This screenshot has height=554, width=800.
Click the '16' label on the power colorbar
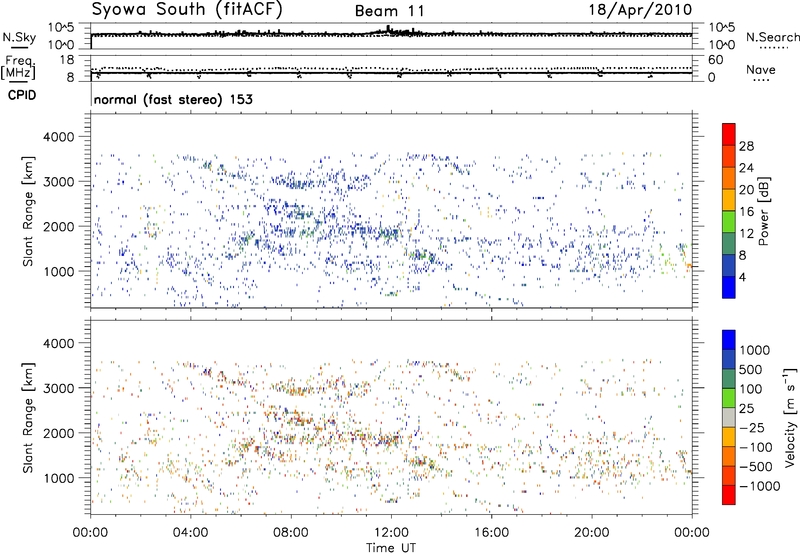tap(746, 212)
